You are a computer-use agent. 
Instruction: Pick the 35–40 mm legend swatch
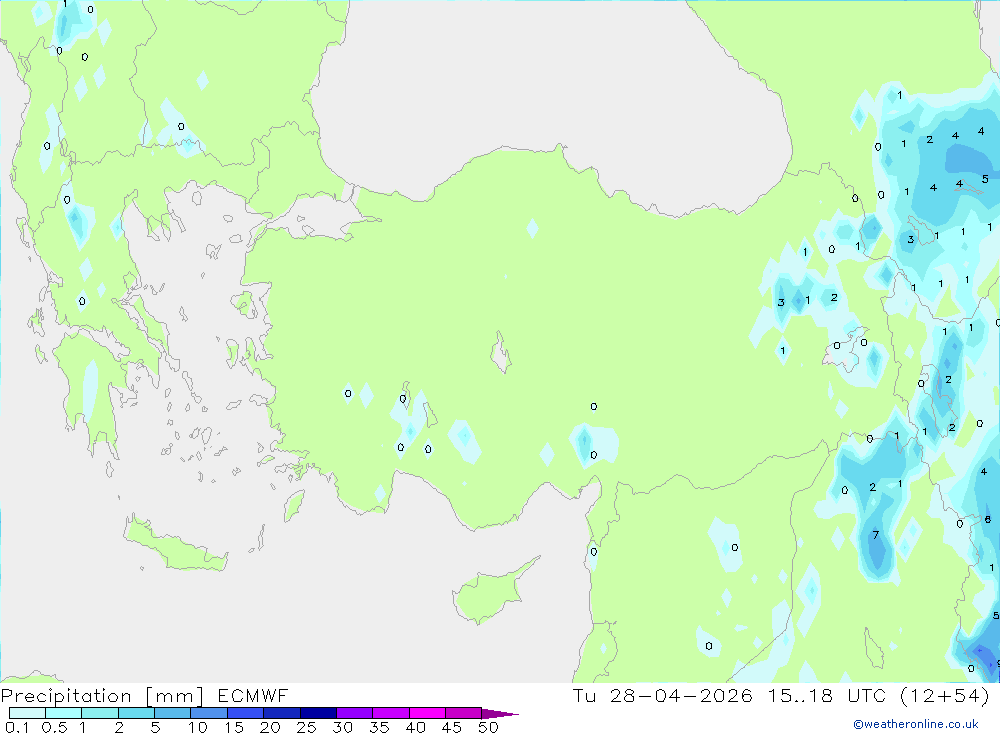[x=390, y=713]
